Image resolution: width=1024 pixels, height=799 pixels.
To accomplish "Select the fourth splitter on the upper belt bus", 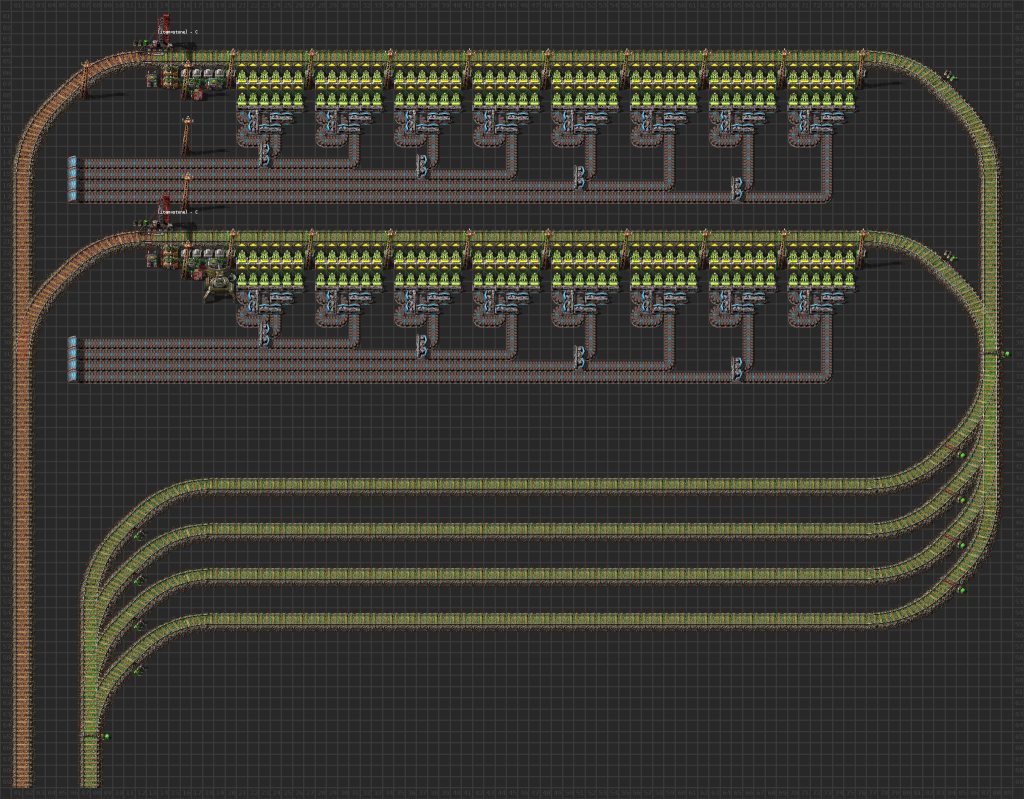I will [x=738, y=189].
